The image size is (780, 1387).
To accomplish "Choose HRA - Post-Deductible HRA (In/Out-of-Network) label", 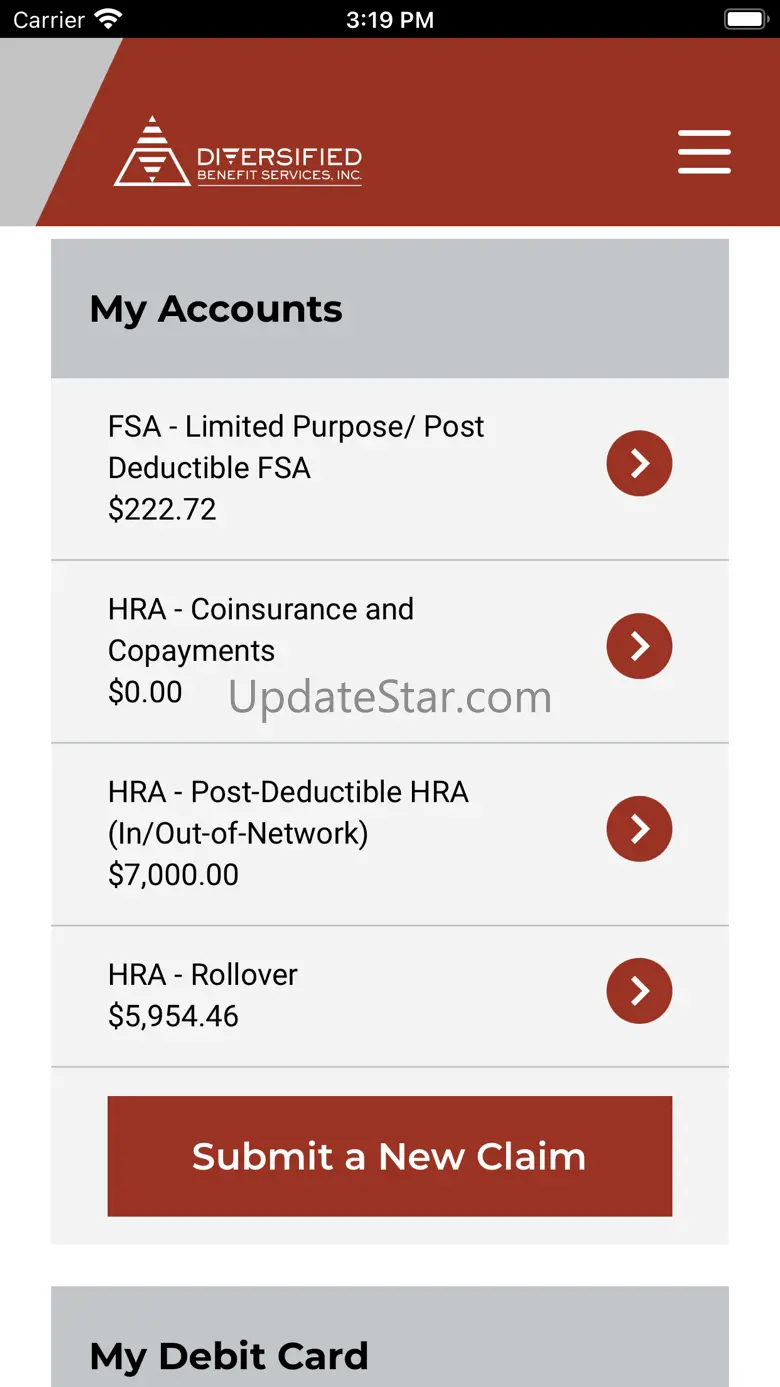I will (288, 812).
